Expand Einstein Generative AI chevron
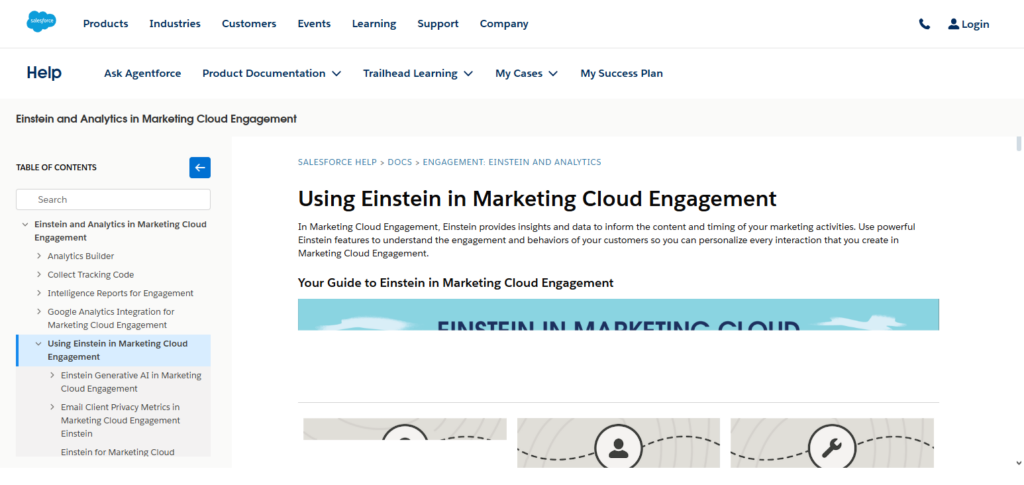The image size is (1024, 485). (x=52, y=375)
